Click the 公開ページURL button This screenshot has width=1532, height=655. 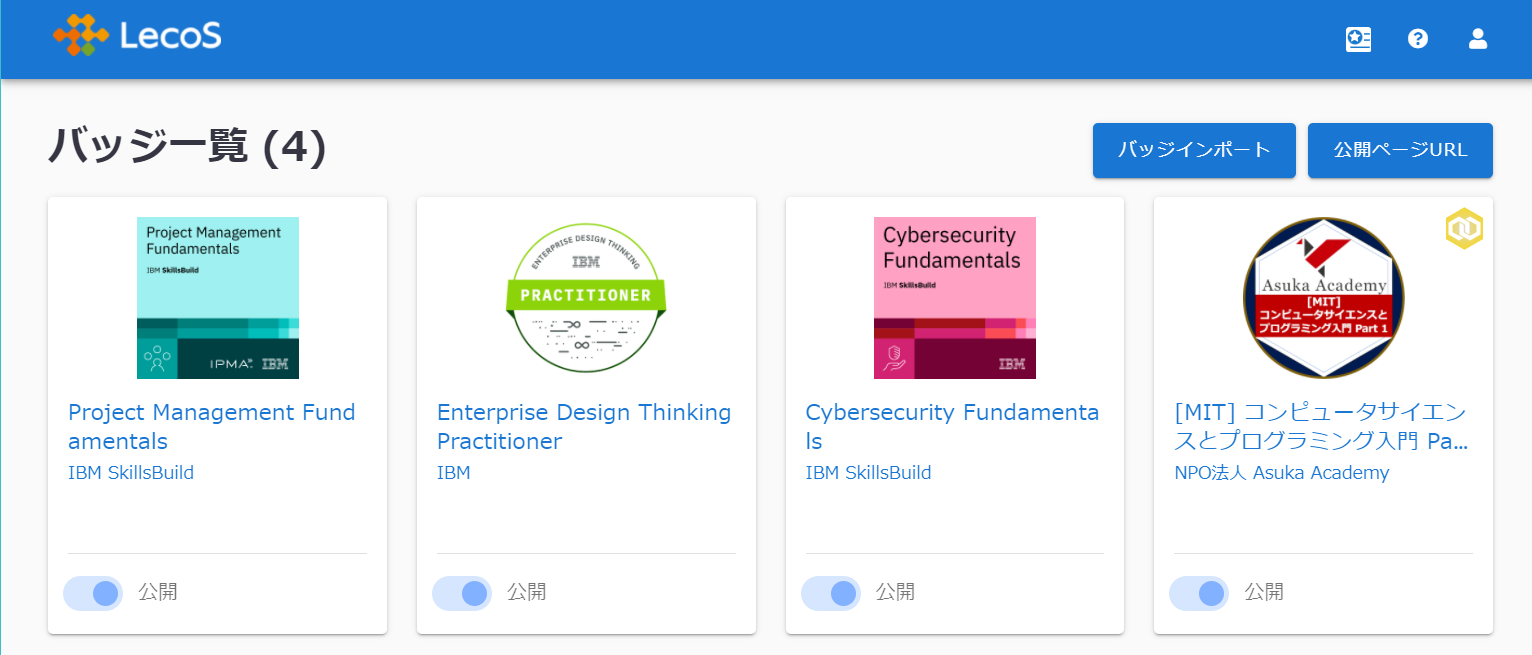click(x=1400, y=150)
